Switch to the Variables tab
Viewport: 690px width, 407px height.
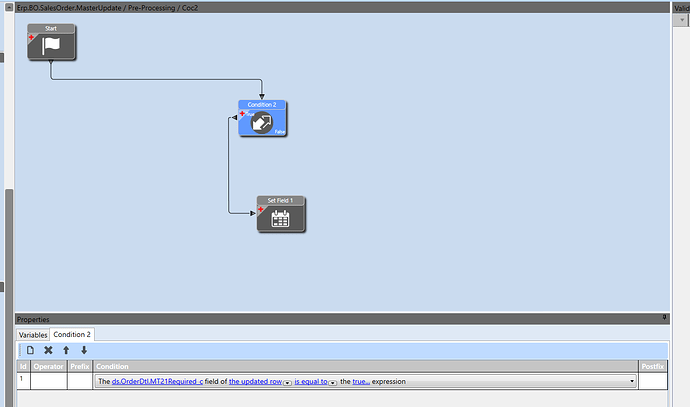[33, 335]
